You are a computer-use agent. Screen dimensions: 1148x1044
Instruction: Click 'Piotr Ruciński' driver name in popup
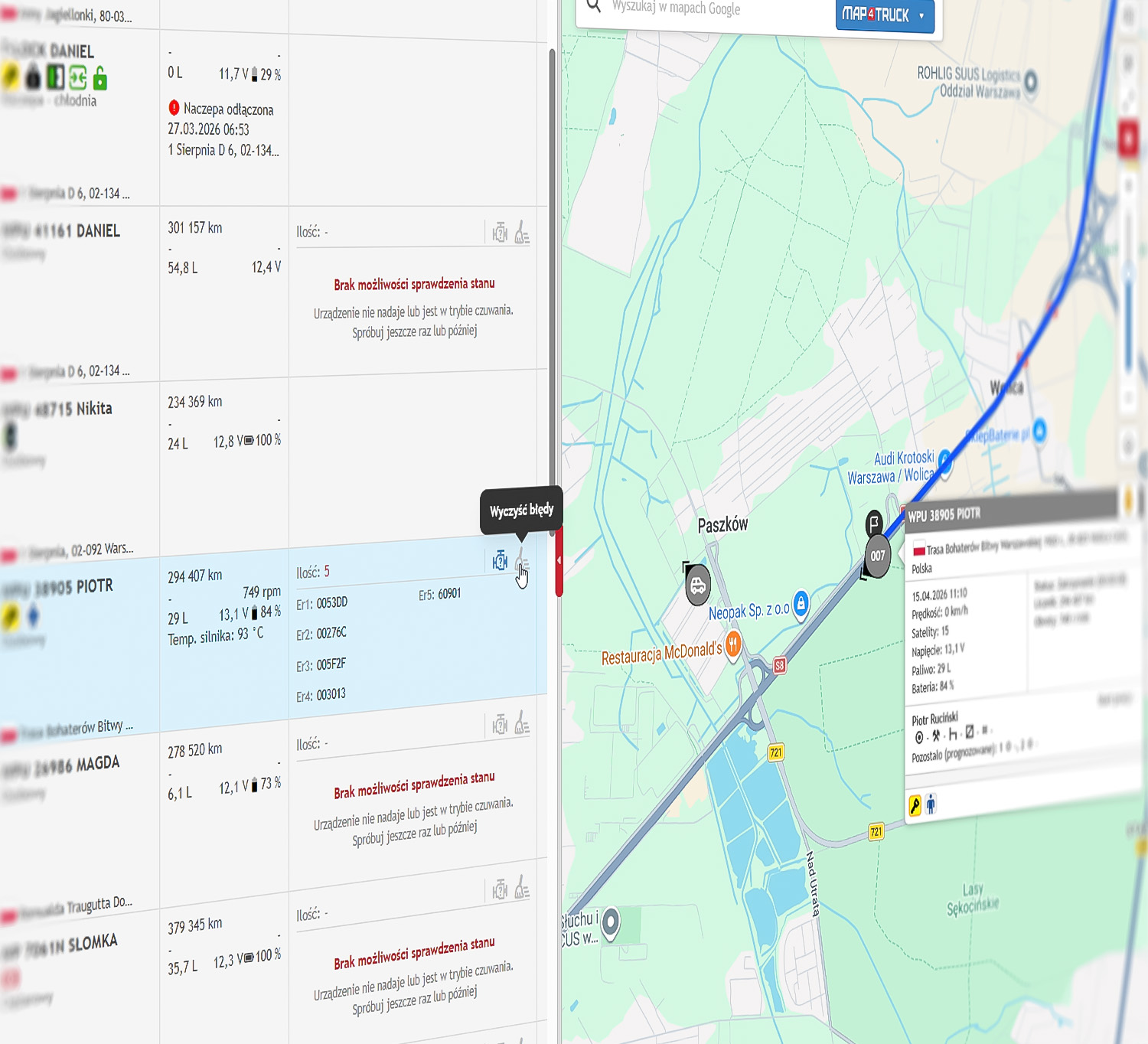tap(934, 719)
